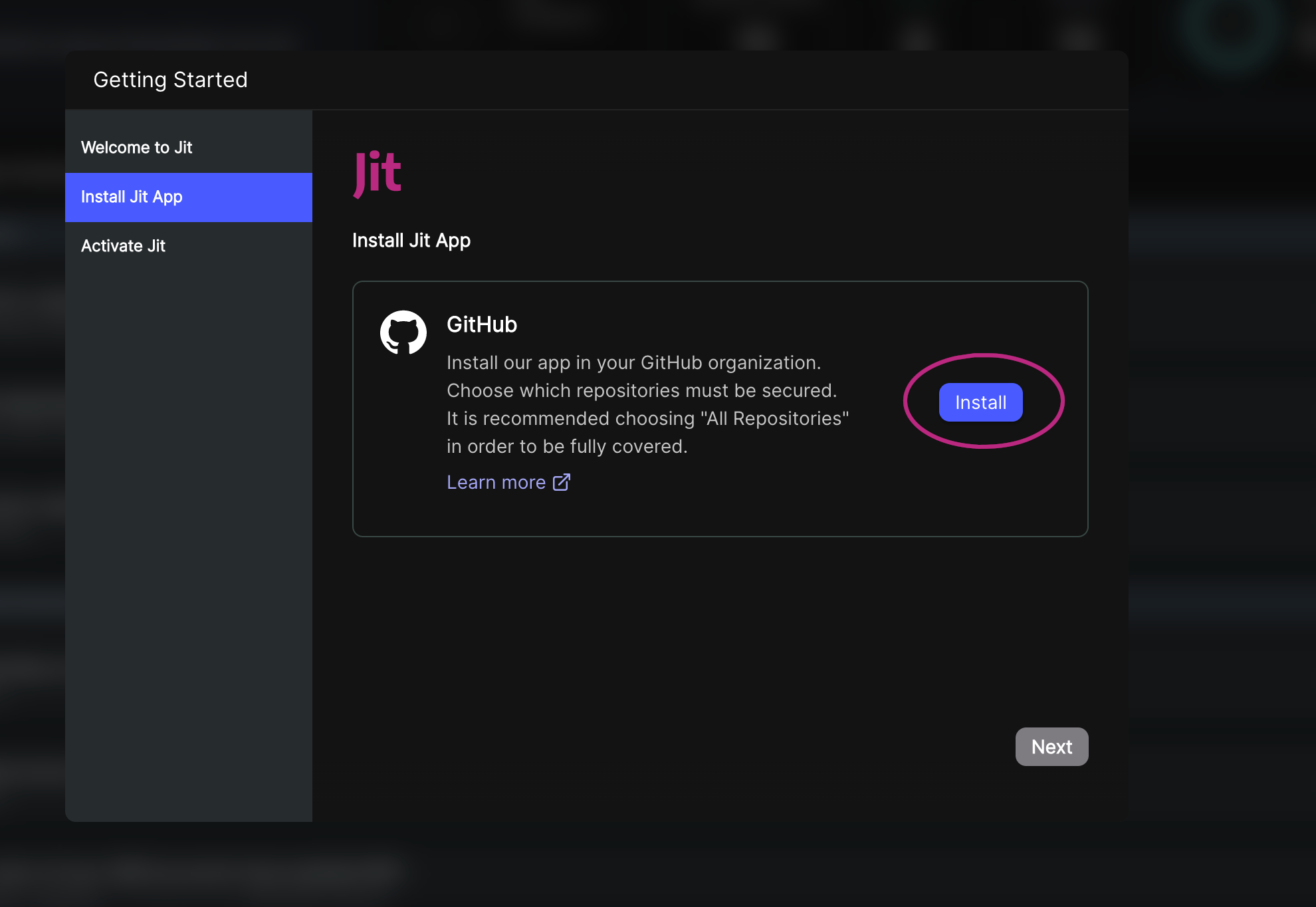The image size is (1316, 907).
Task: Click the 'All Repositories' recommendation sentence
Action: (647, 418)
